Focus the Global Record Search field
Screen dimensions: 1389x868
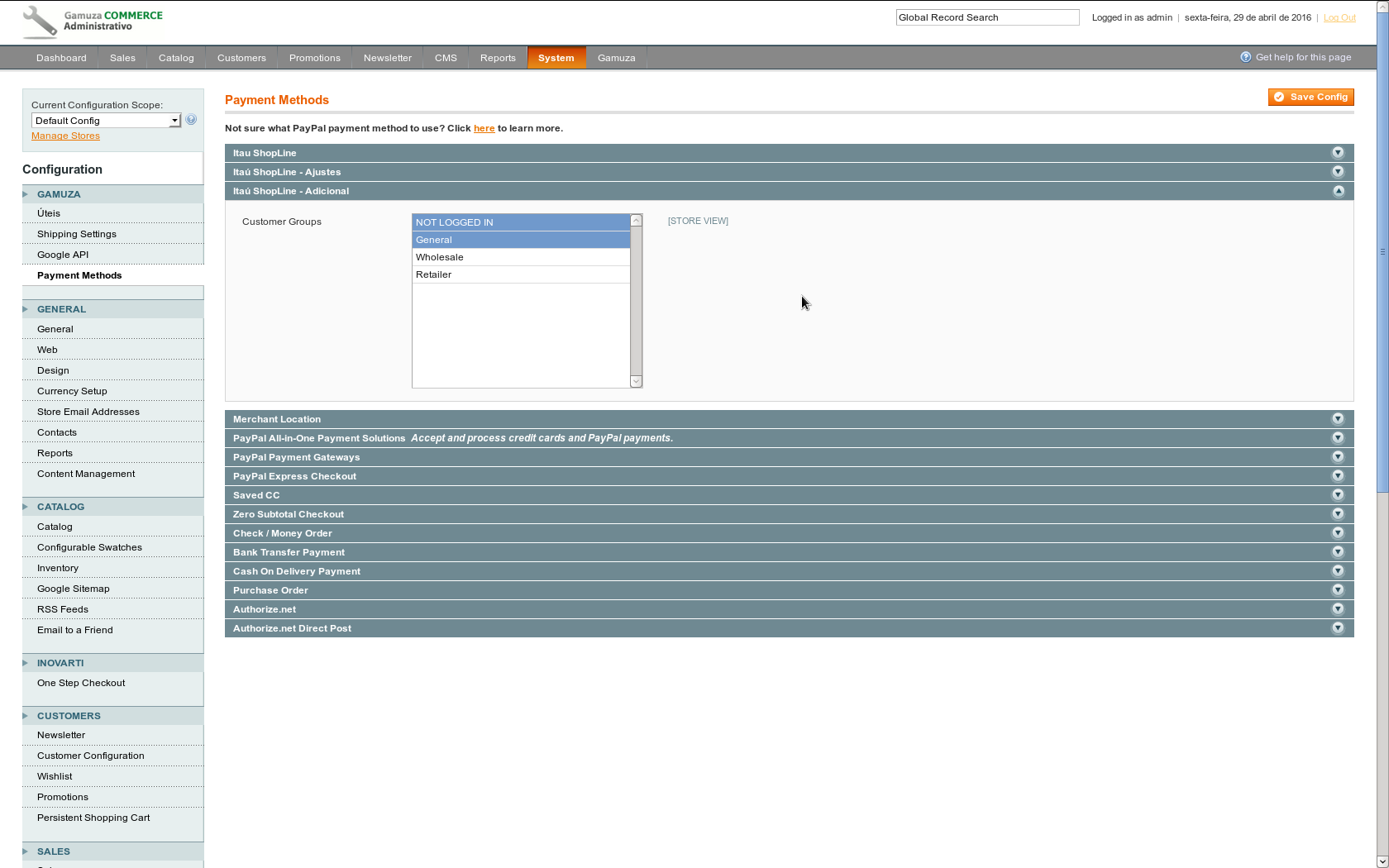tap(987, 17)
